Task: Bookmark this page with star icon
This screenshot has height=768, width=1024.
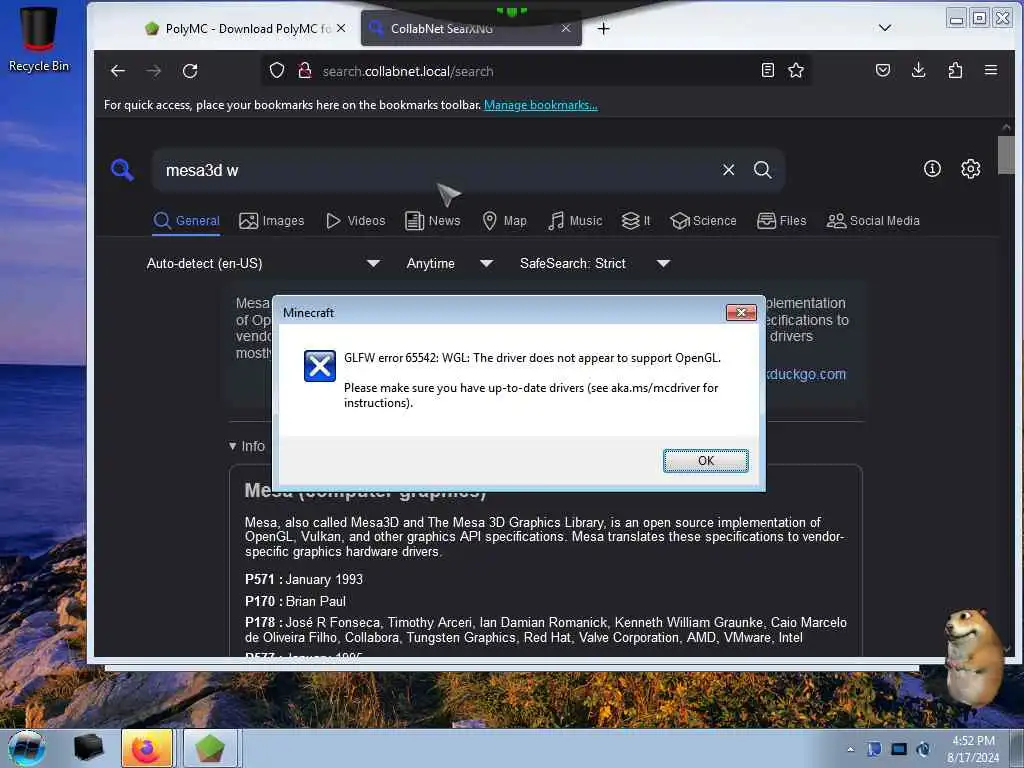Action: click(x=795, y=70)
